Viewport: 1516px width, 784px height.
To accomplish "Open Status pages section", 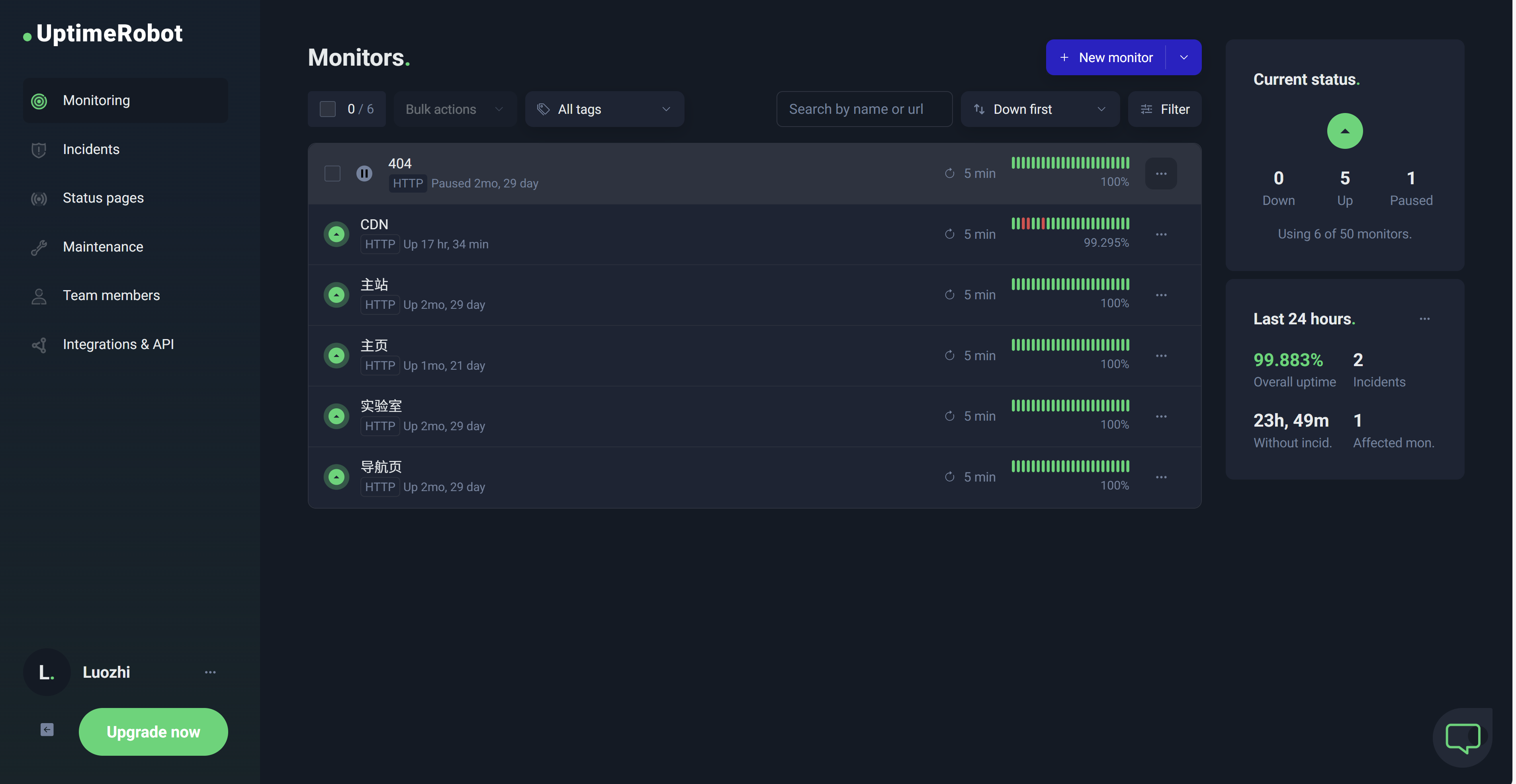I will click(x=103, y=198).
